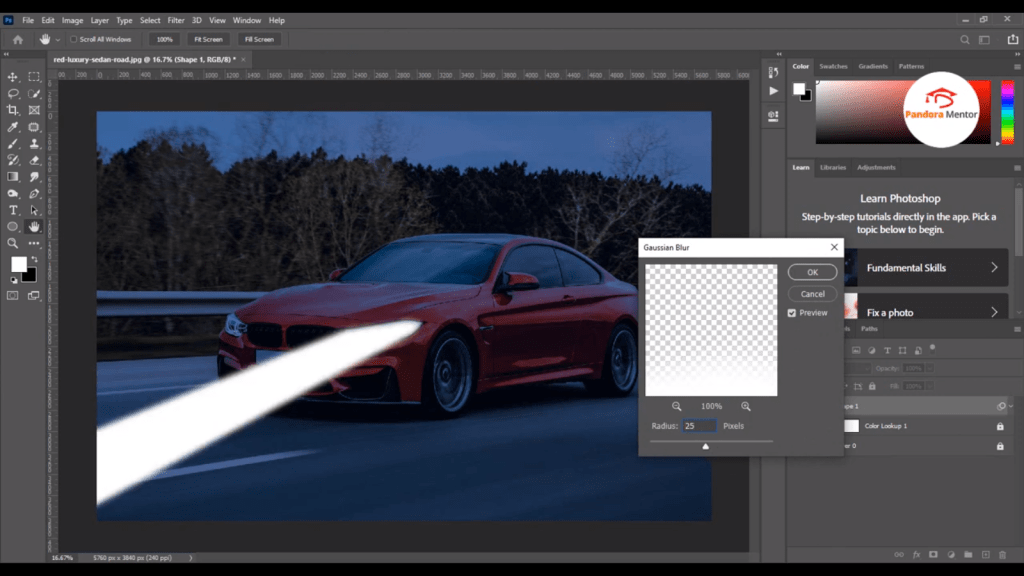Activate the Crop tool
The height and width of the screenshot is (576, 1024).
coord(13,111)
